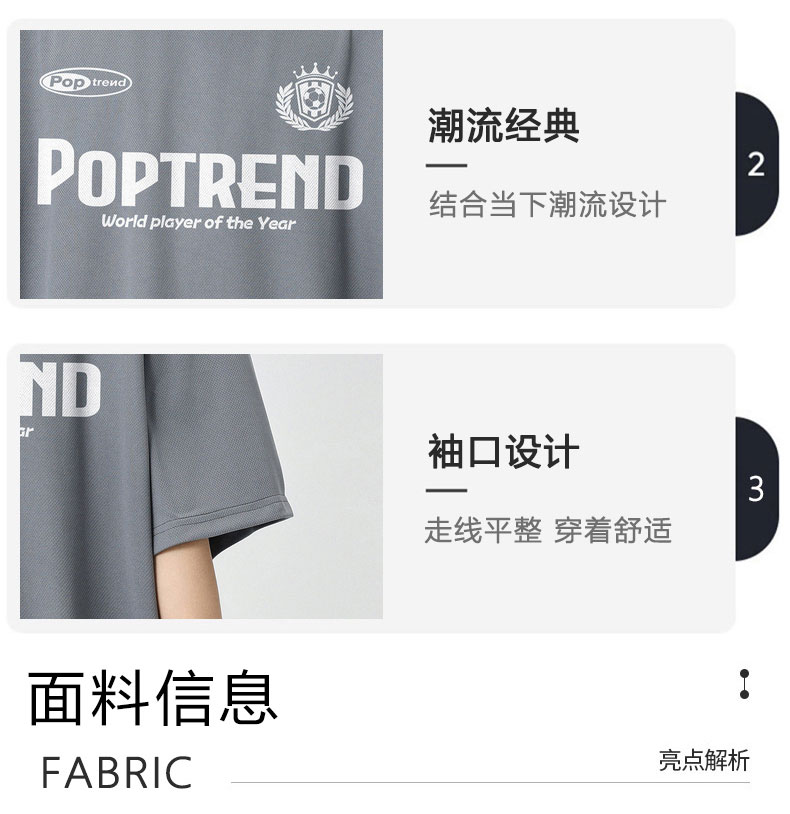
Task: Click the 面料信息 section title
Action: [153, 697]
